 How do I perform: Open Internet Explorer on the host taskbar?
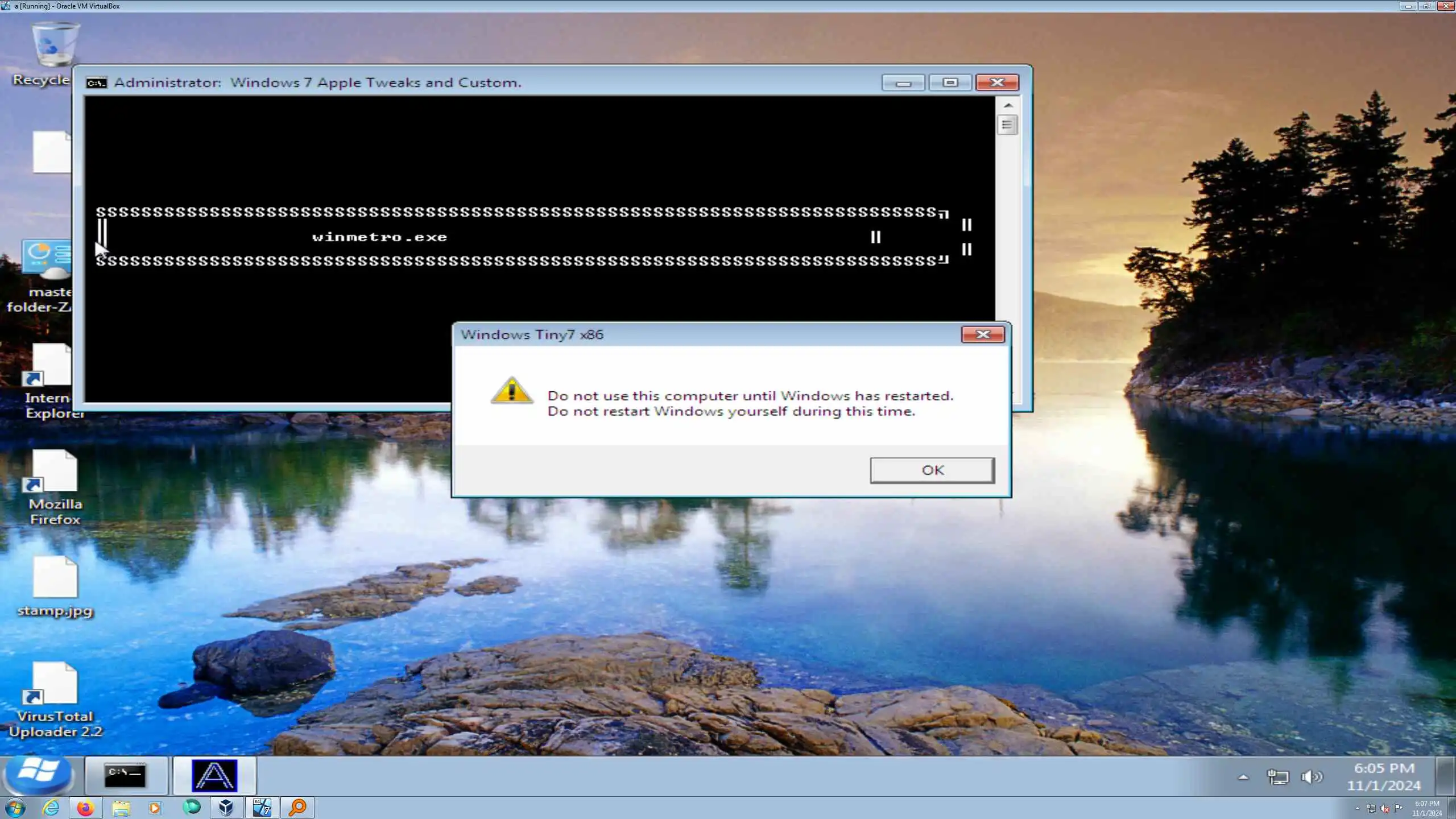51,808
